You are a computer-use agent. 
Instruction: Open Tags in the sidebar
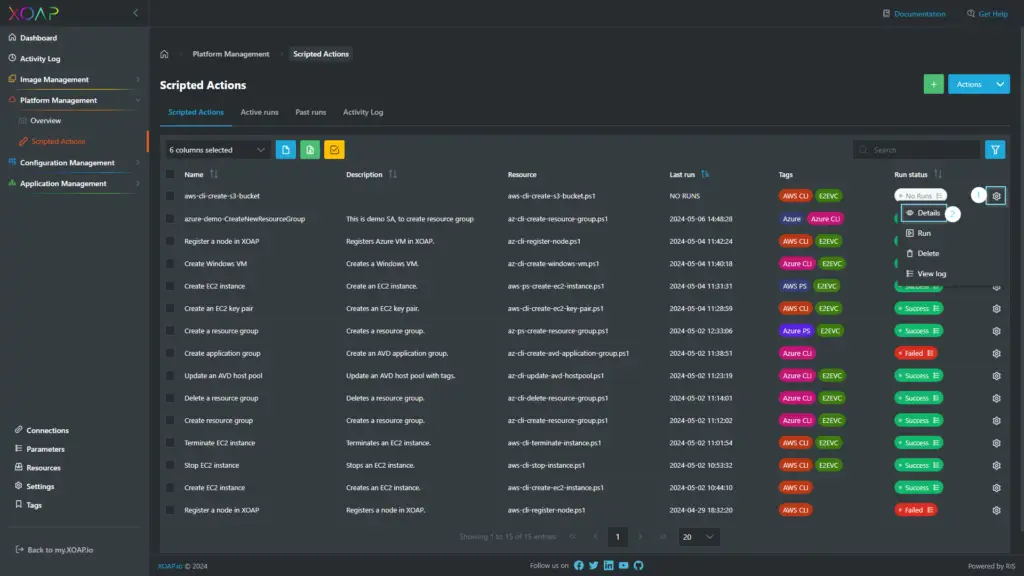click(34, 505)
